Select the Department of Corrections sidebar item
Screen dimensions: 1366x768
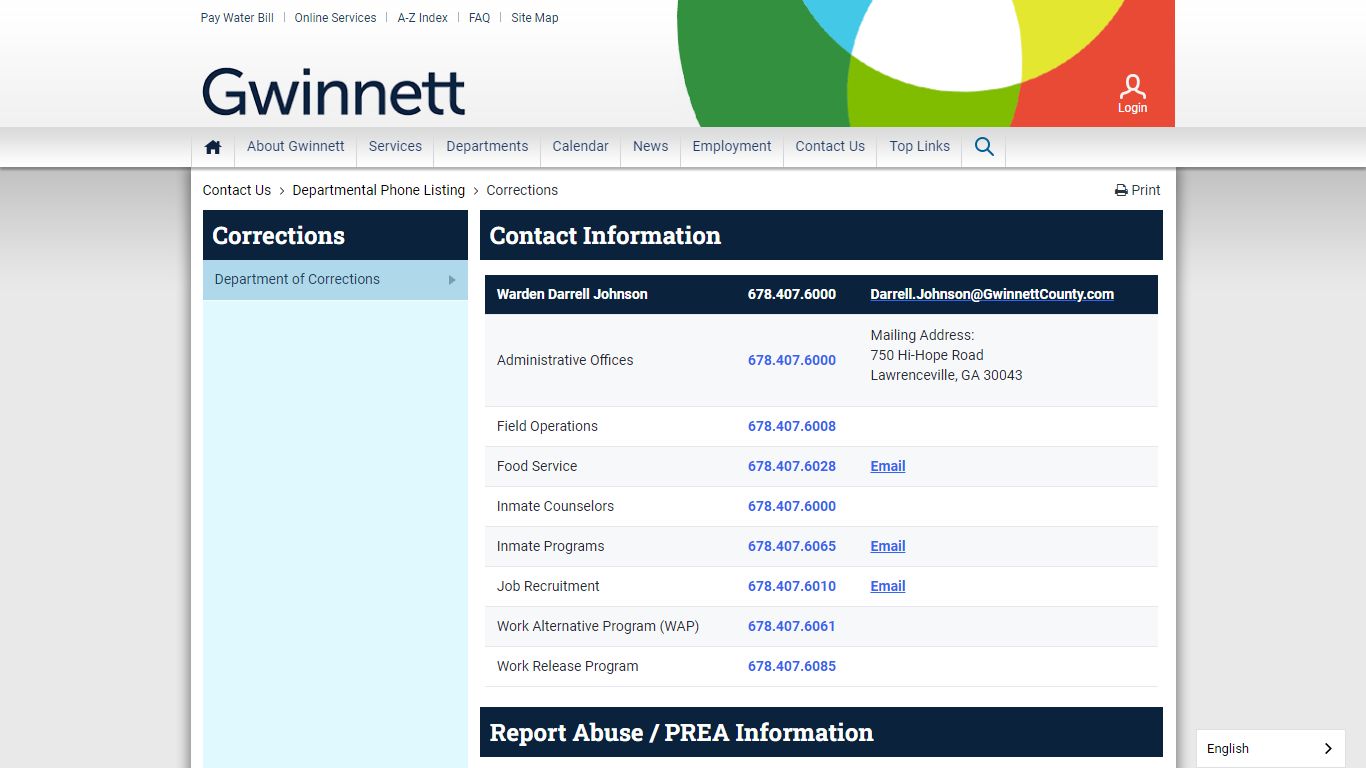pyautogui.click(x=335, y=280)
